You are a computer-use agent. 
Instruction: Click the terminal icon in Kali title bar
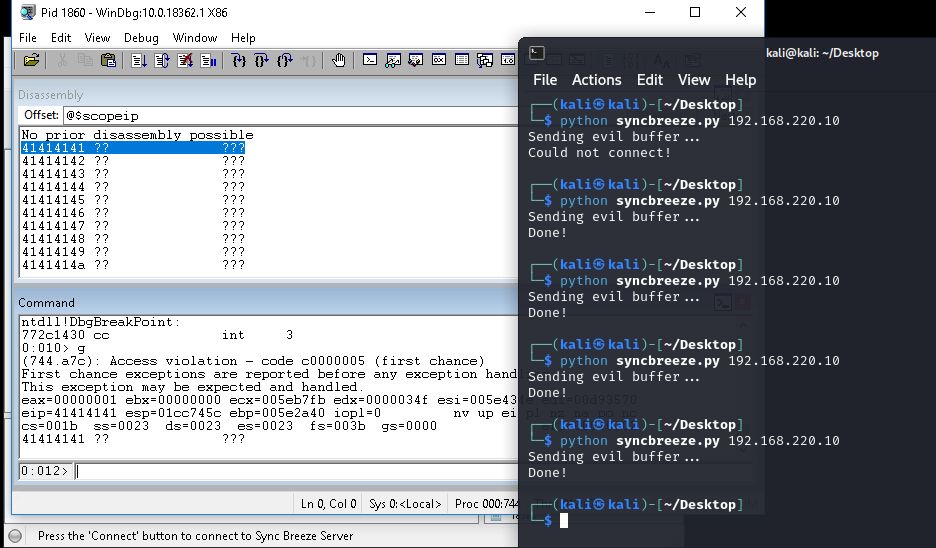coord(537,53)
